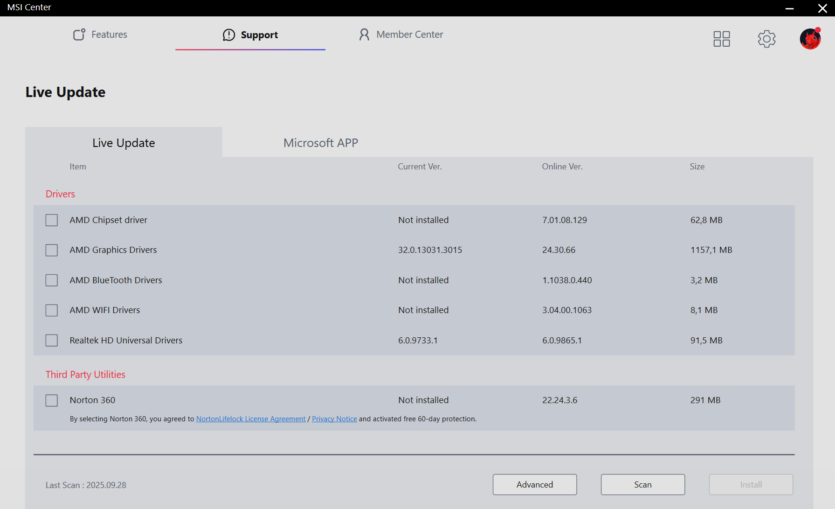Click the 1157,1 MB size value

tap(711, 250)
